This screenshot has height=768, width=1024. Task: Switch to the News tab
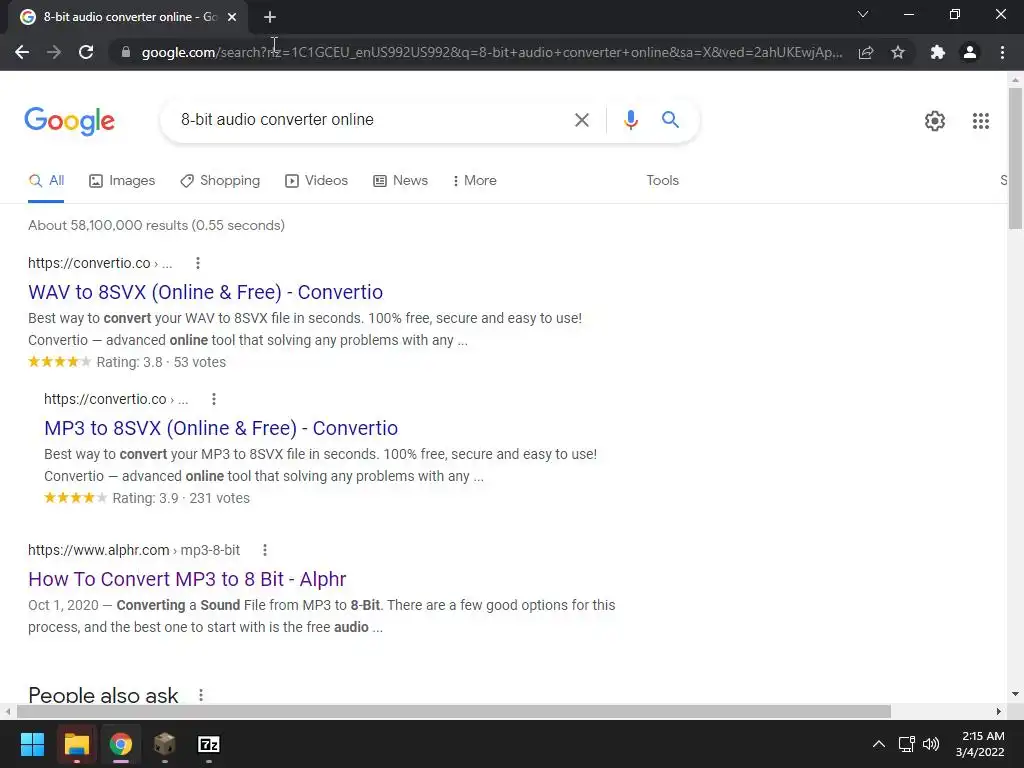coord(400,181)
